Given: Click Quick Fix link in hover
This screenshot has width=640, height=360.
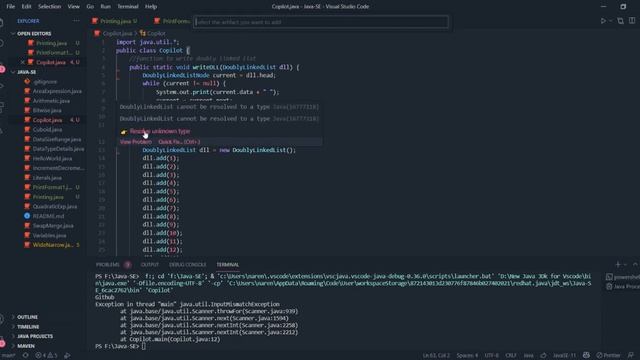Looking at the screenshot, I should [x=179, y=142].
